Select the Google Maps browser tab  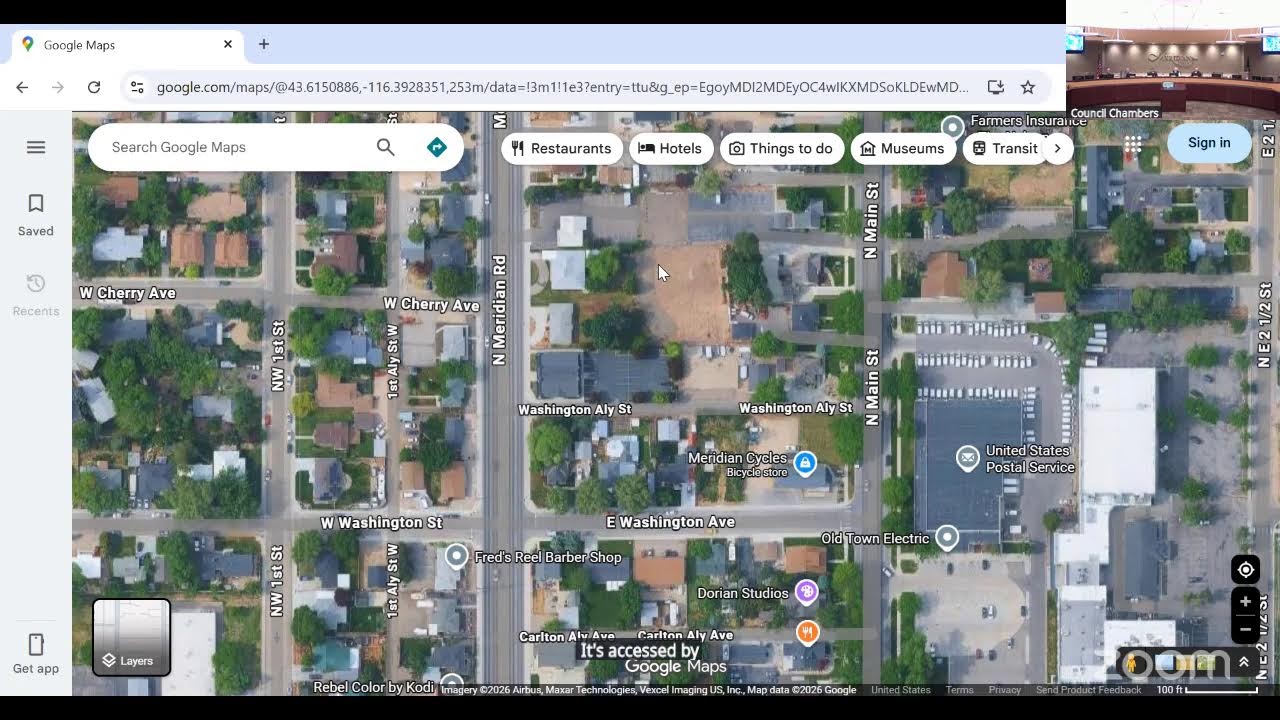pos(127,44)
